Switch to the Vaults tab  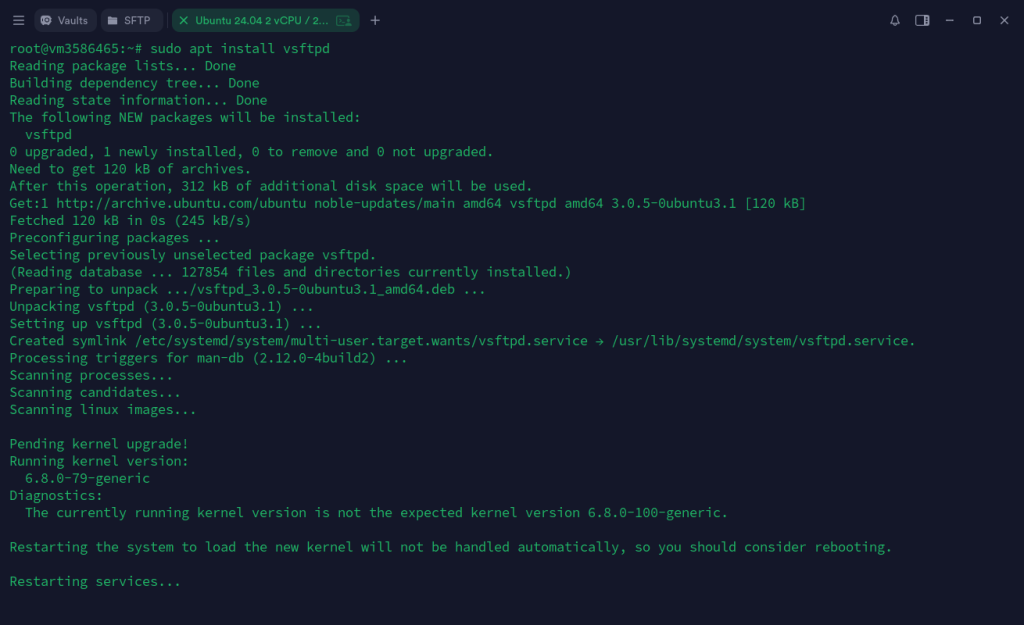click(64, 20)
